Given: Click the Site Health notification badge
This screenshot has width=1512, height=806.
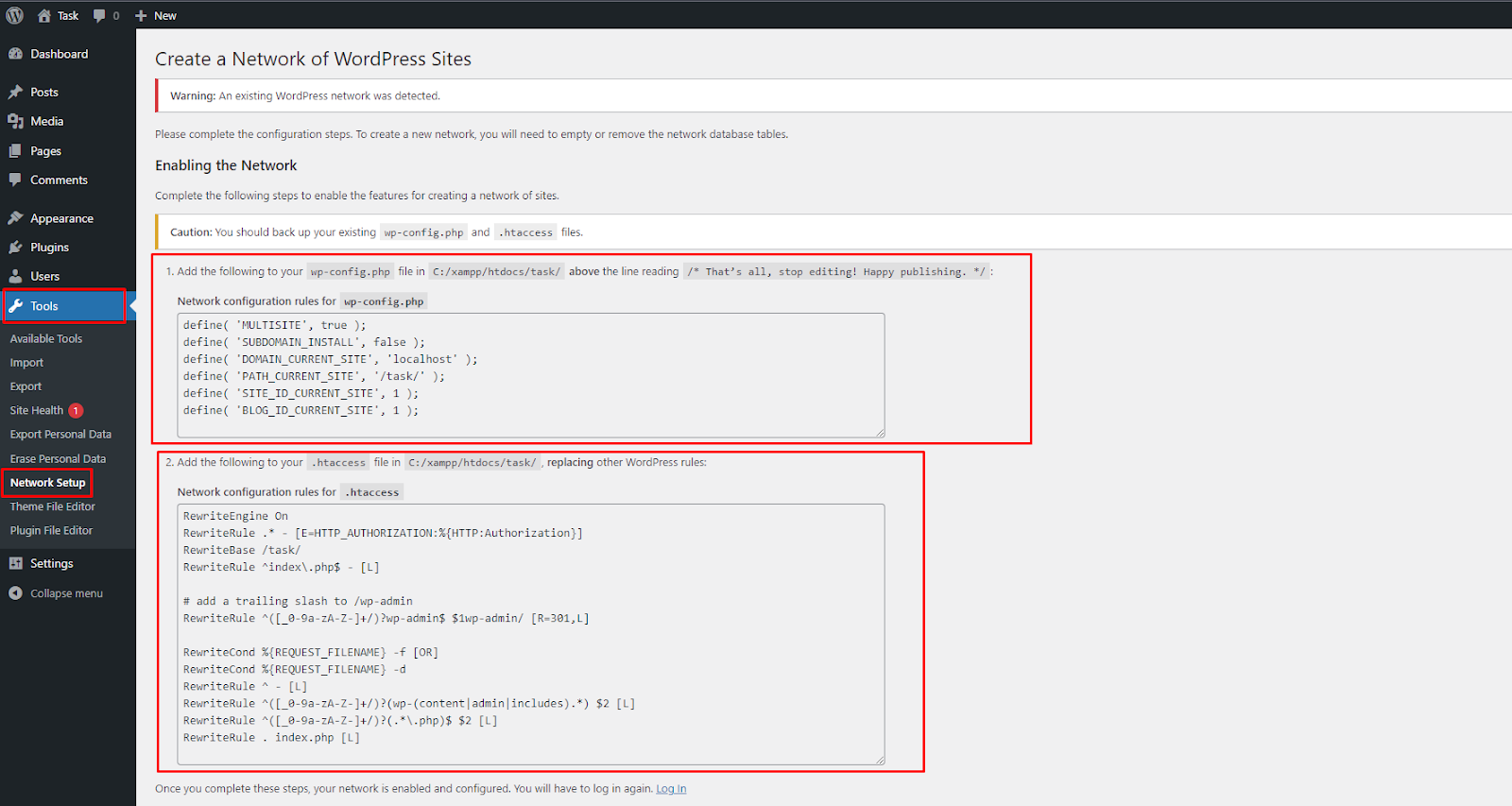Looking at the screenshot, I should (x=76, y=411).
